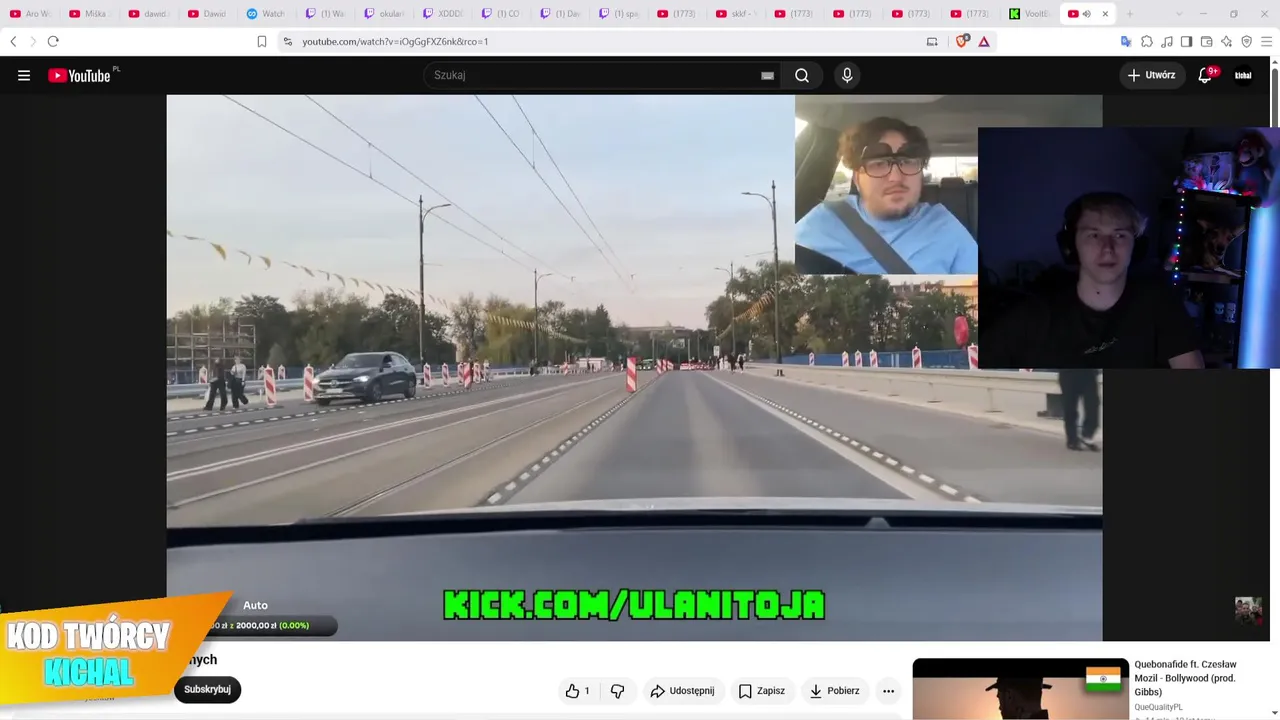
Task: Dislike the video with thumbs down
Action: [617, 691]
